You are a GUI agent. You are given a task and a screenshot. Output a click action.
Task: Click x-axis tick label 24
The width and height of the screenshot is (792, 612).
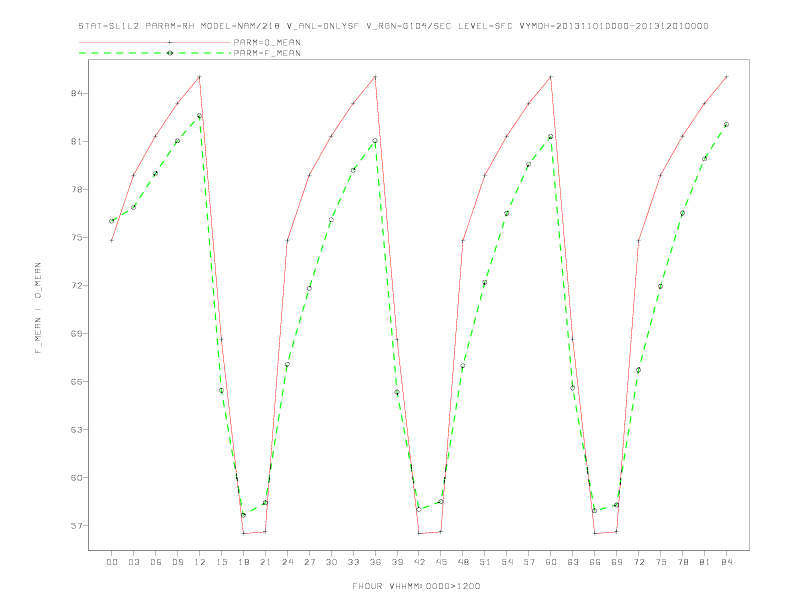click(287, 562)
